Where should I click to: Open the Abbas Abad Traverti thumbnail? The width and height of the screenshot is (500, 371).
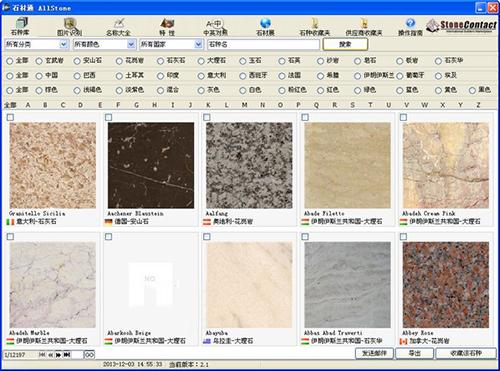pos(348,285)
